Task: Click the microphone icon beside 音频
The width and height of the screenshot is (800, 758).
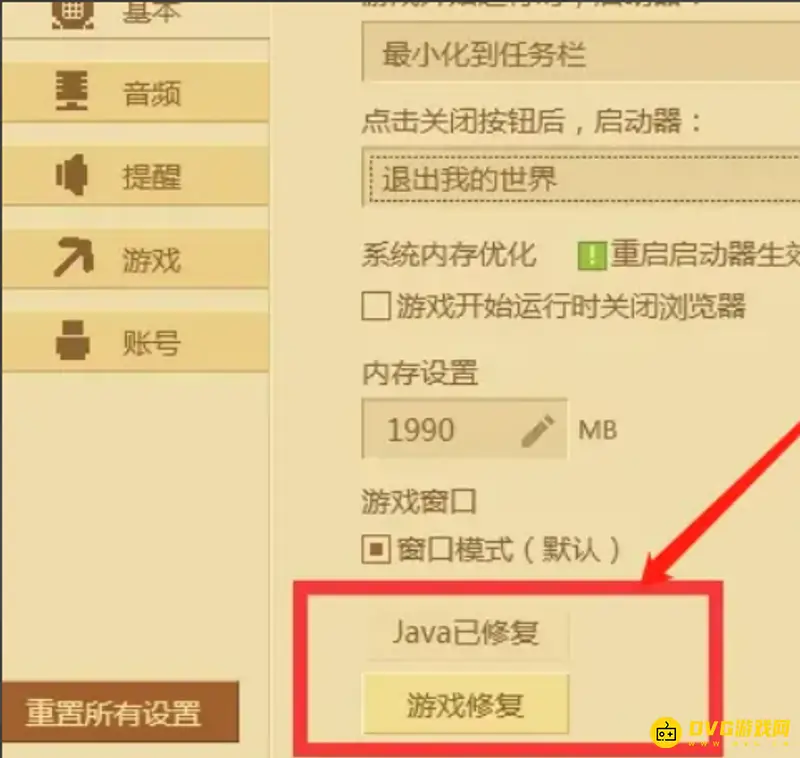Action: coord(71,92)
